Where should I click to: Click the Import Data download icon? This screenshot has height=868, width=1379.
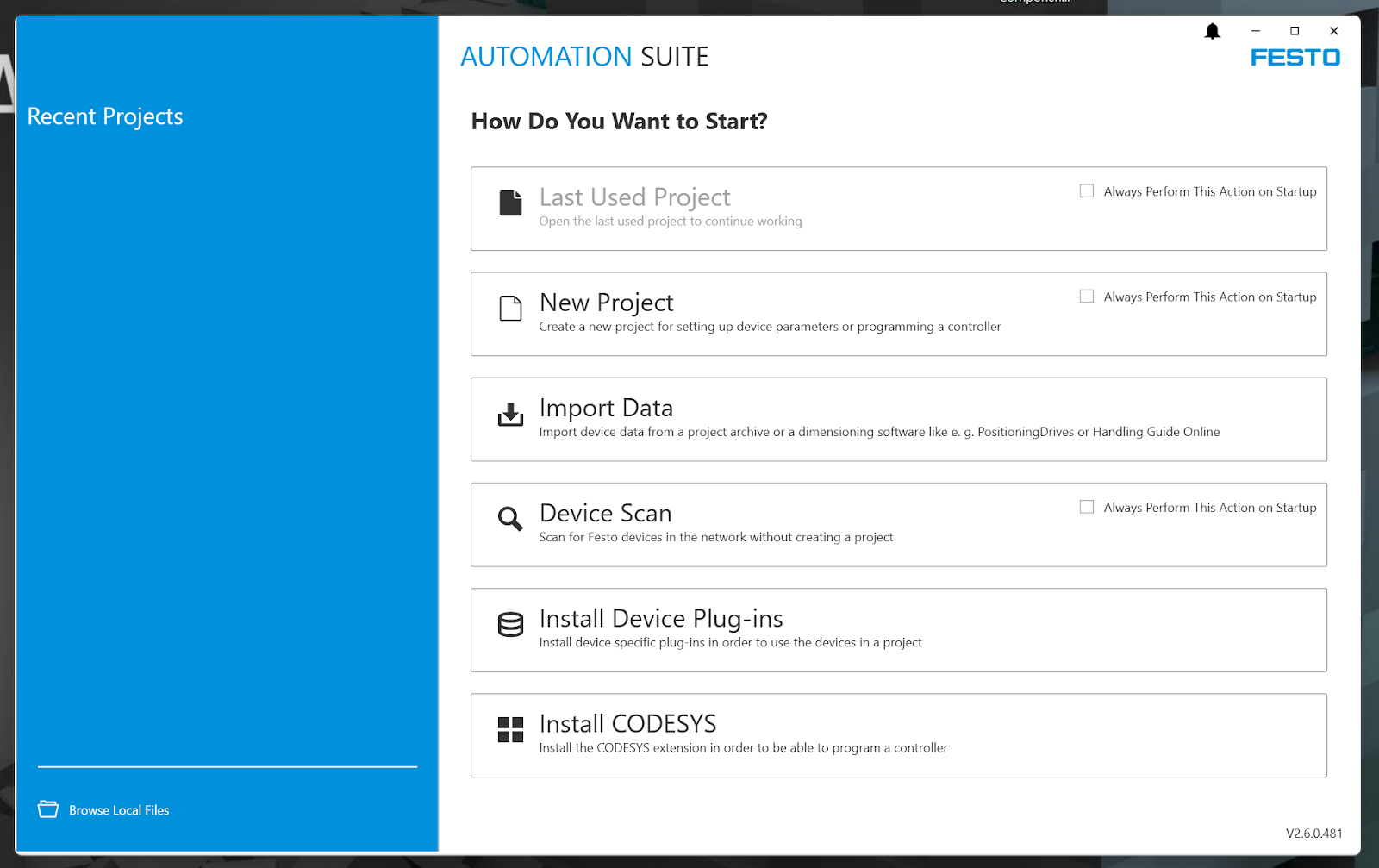coord(510,415)
